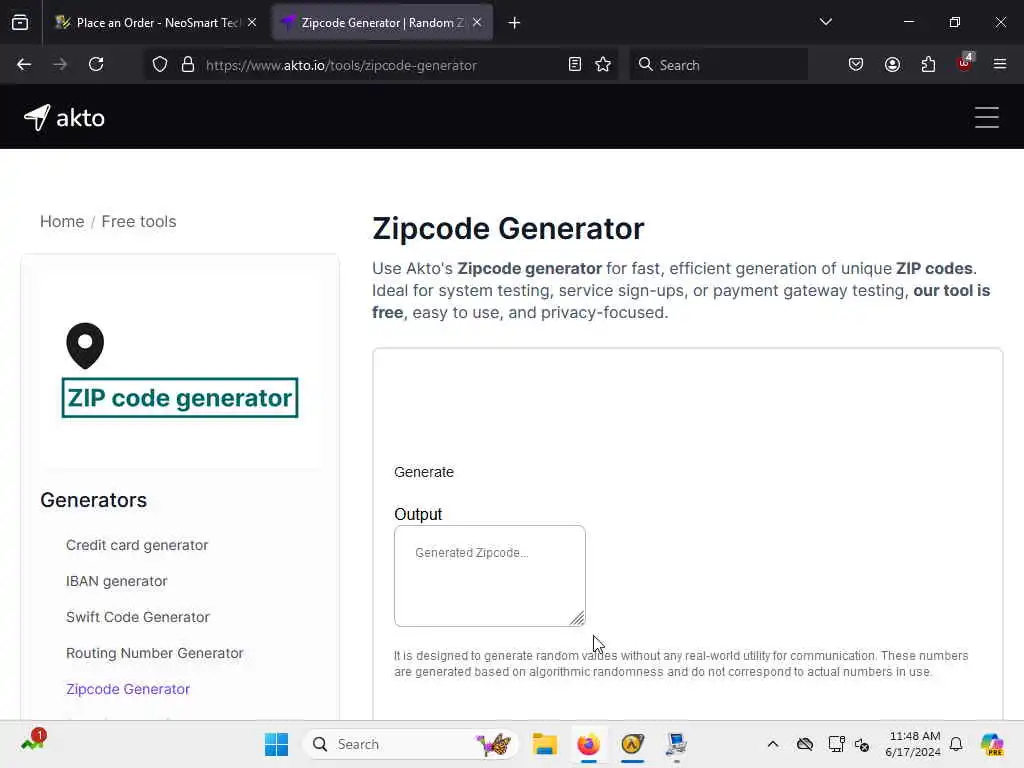Open tracking protection shield info
This screenshot has width=1024, height=768.
pos(160,65)
